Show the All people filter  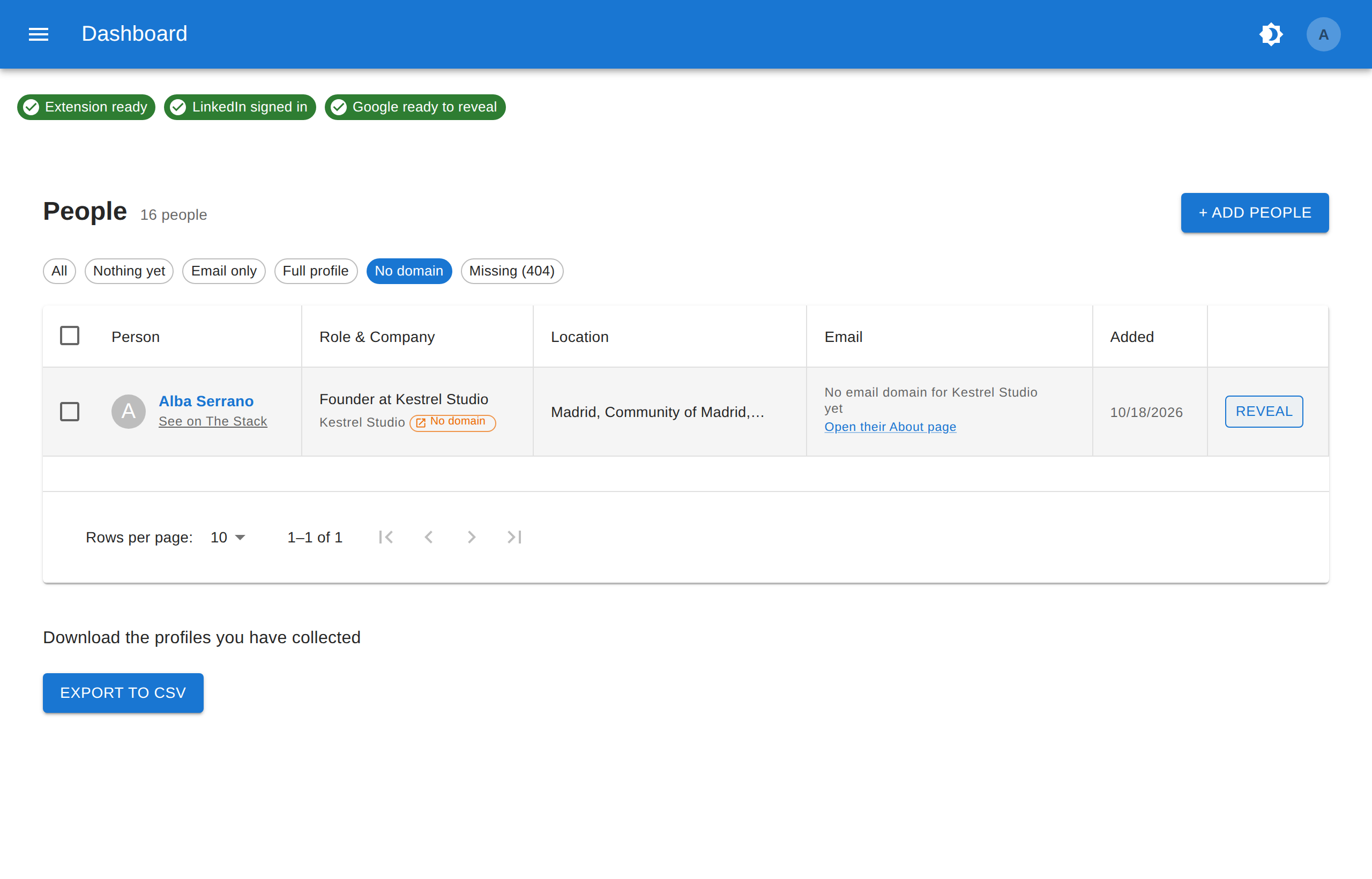(59, 271)
